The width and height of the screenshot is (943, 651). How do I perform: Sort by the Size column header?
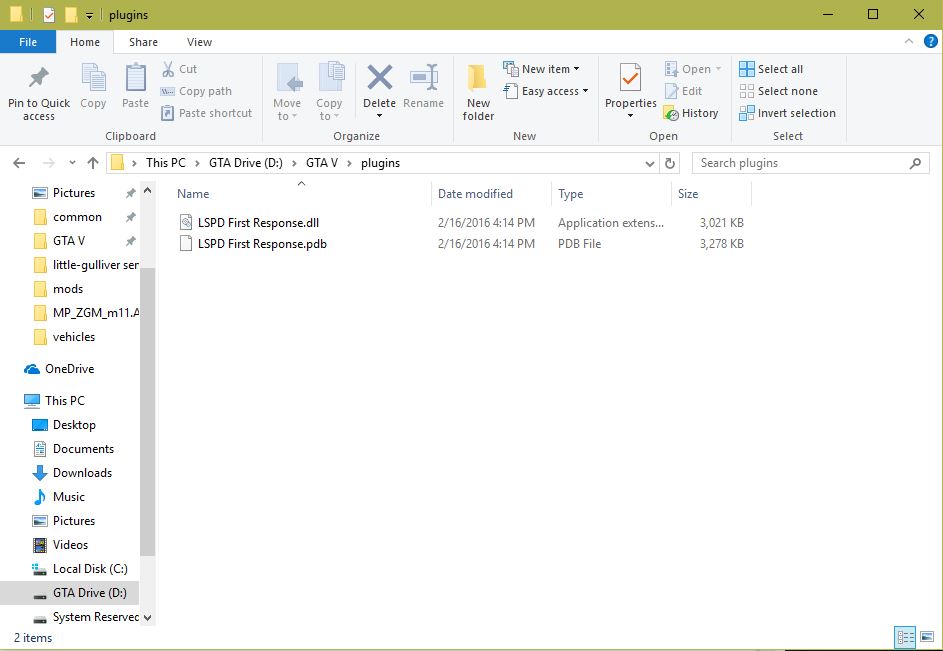tap(688, 194)
